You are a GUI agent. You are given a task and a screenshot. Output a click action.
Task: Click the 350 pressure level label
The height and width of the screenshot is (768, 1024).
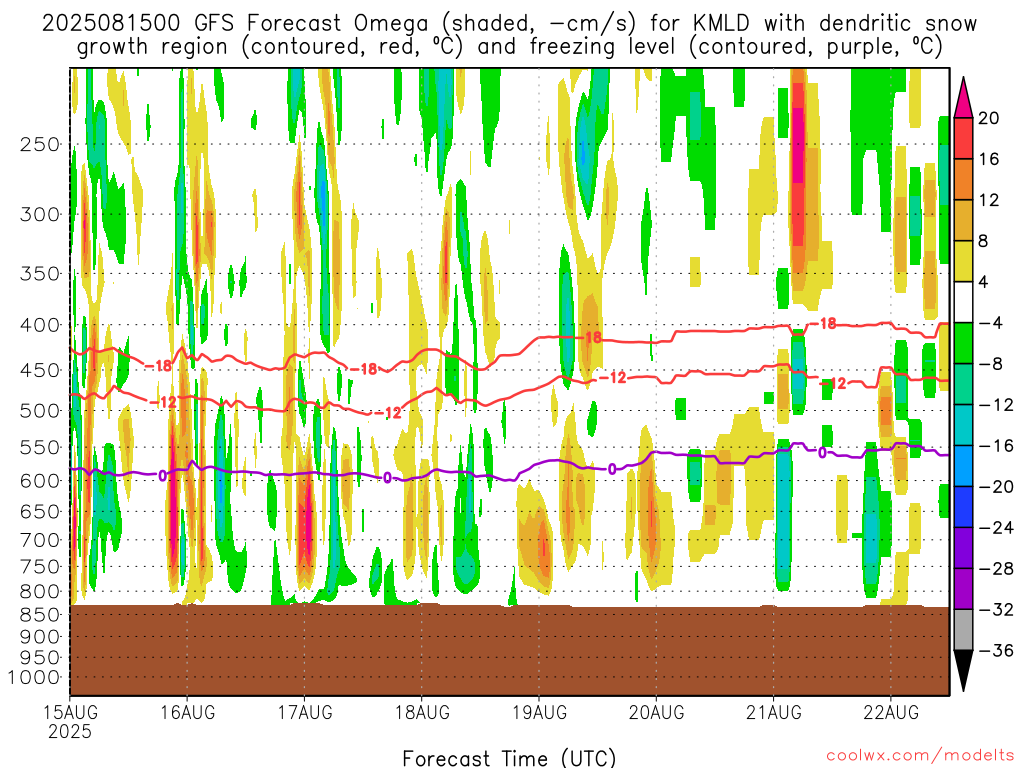(x=40, y=273)
